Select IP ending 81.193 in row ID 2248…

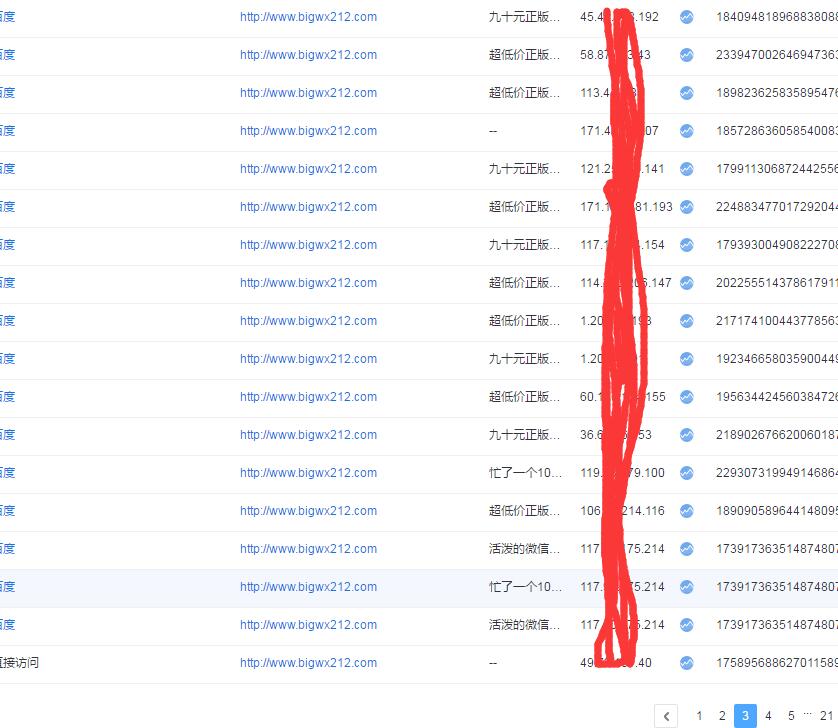pos(626,207)
